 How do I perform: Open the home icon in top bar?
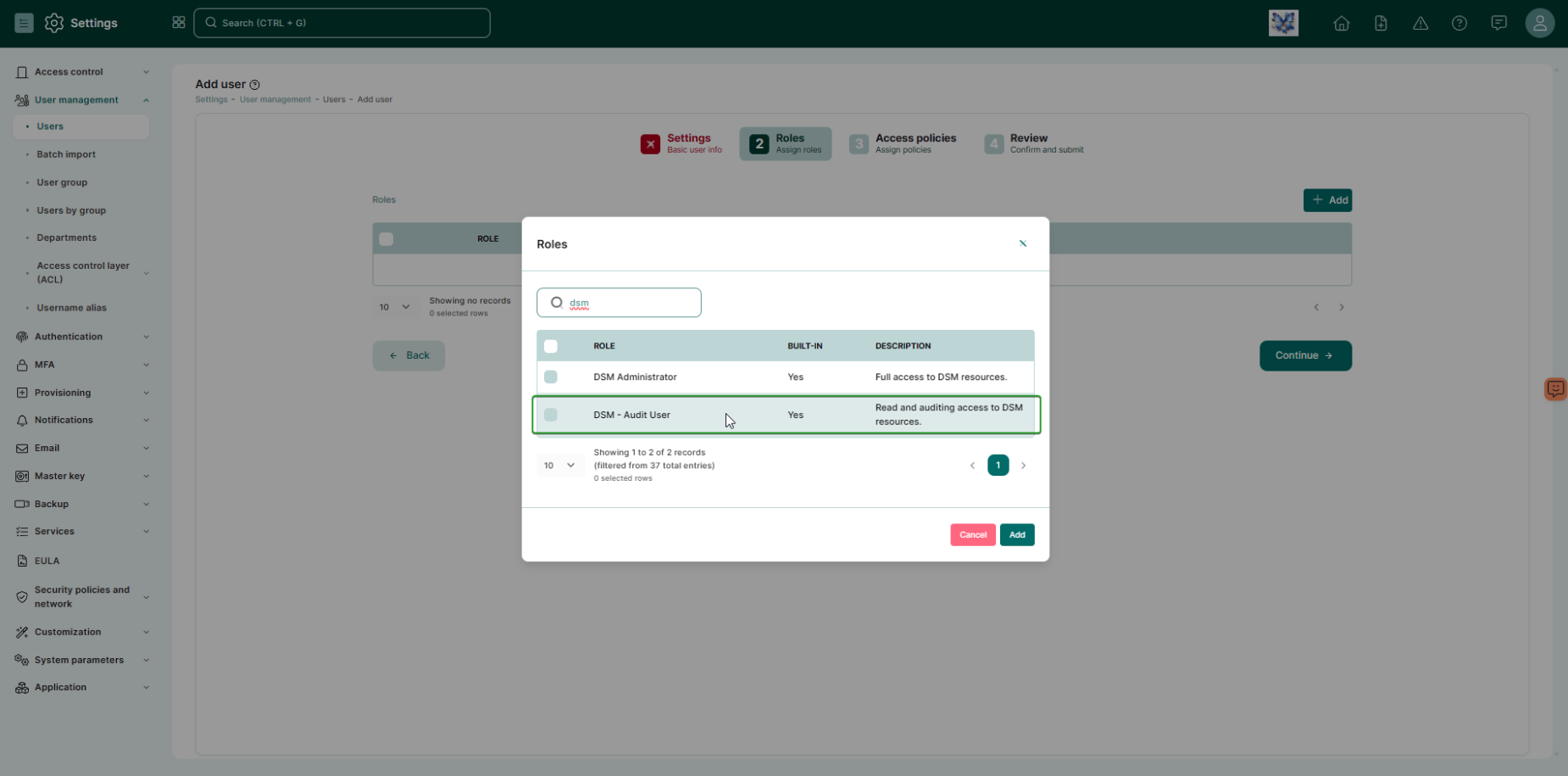[1341, 23]
